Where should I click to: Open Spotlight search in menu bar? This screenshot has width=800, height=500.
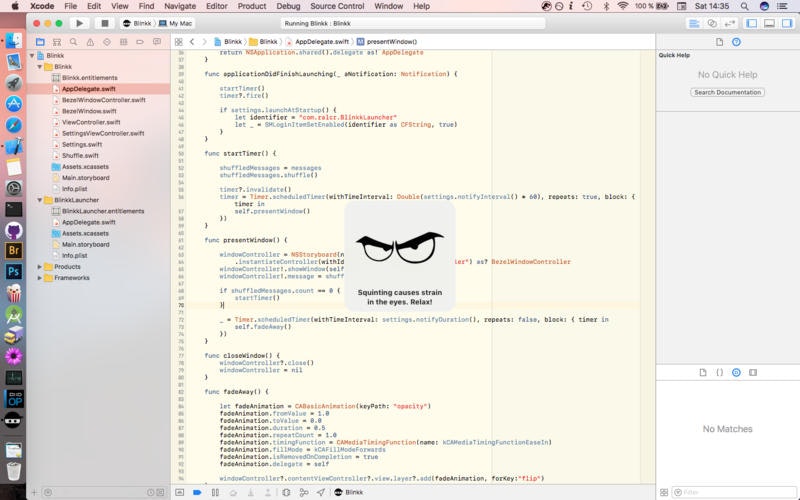(x=744, y=6)
